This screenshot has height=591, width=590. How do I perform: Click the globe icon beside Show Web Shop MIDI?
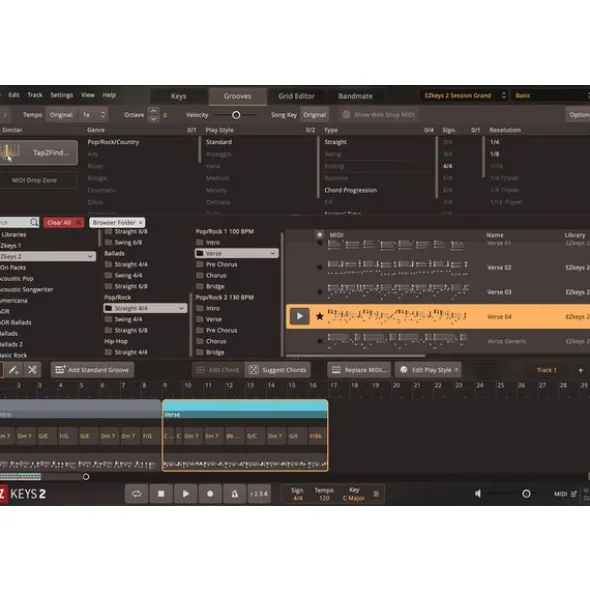(346, 115)
